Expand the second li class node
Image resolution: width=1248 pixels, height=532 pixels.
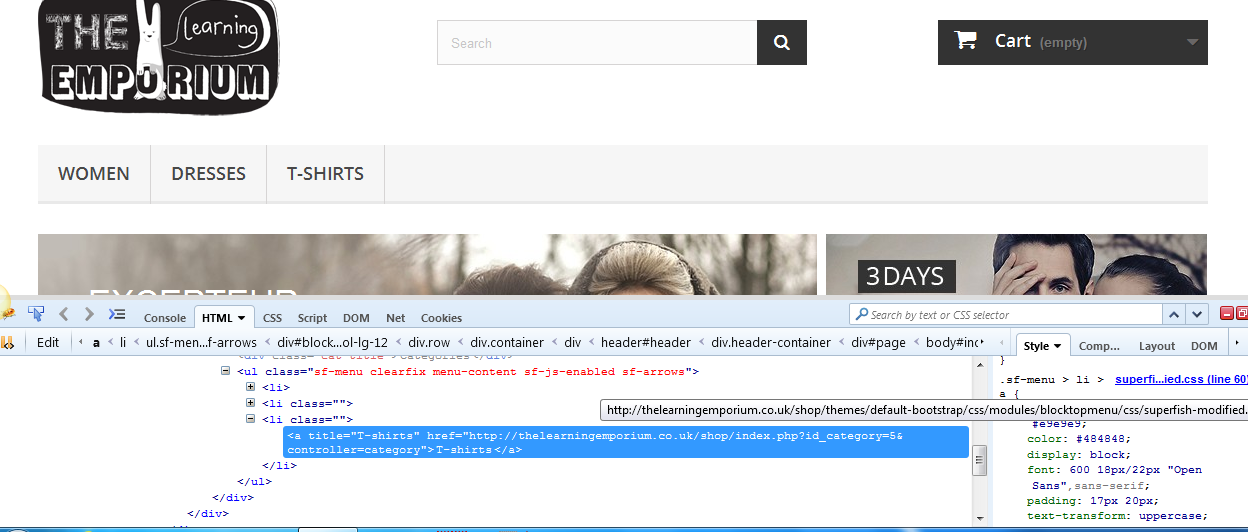point(250,403)
